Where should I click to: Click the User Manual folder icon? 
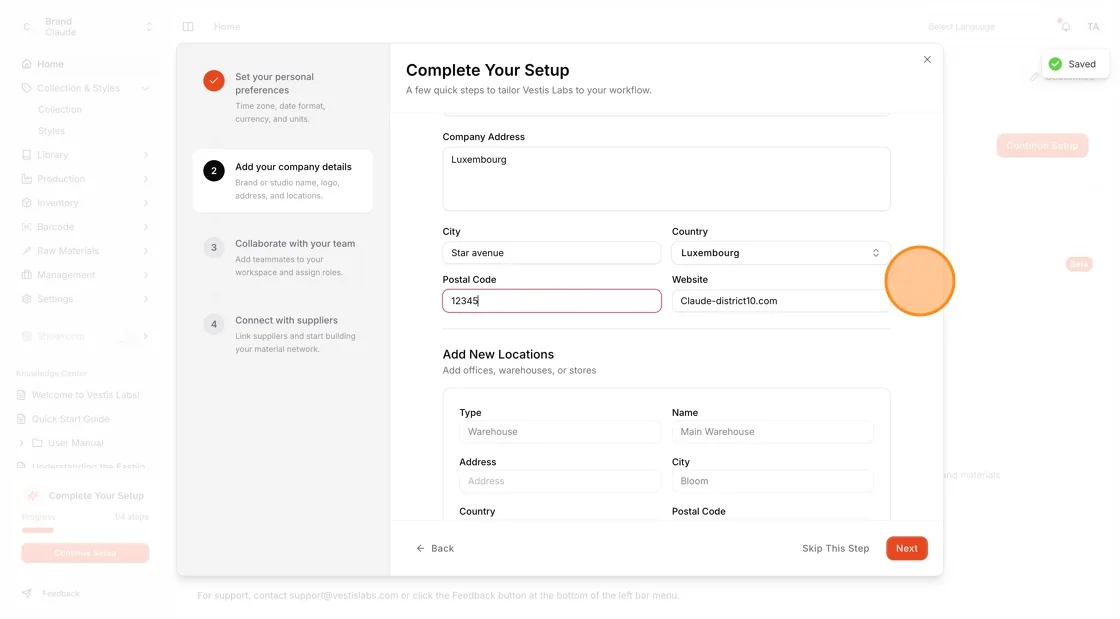[37, 443]
